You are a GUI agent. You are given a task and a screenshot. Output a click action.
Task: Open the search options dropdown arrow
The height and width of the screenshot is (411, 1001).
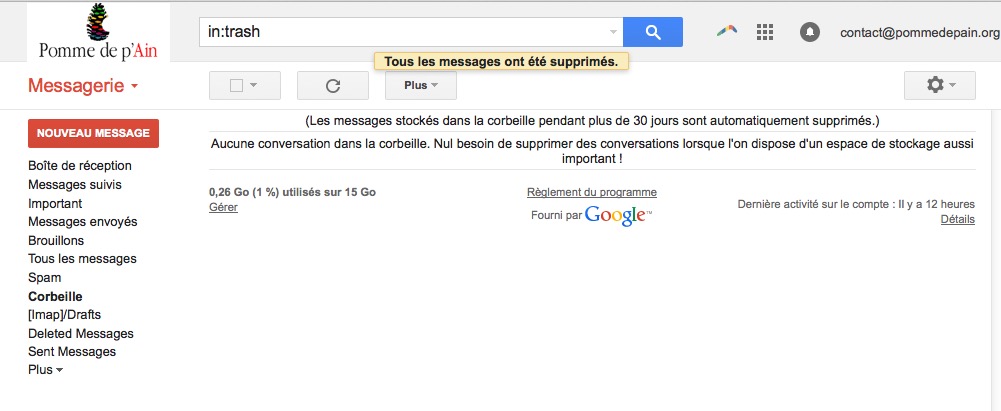[x=613, y=32]
